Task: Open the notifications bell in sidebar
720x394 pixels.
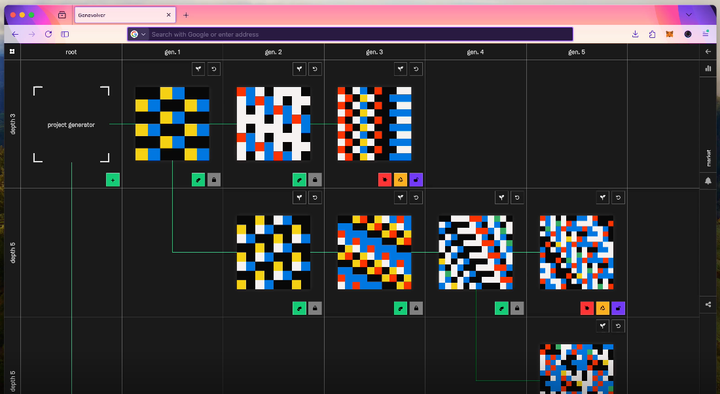Action: point(708,181)
